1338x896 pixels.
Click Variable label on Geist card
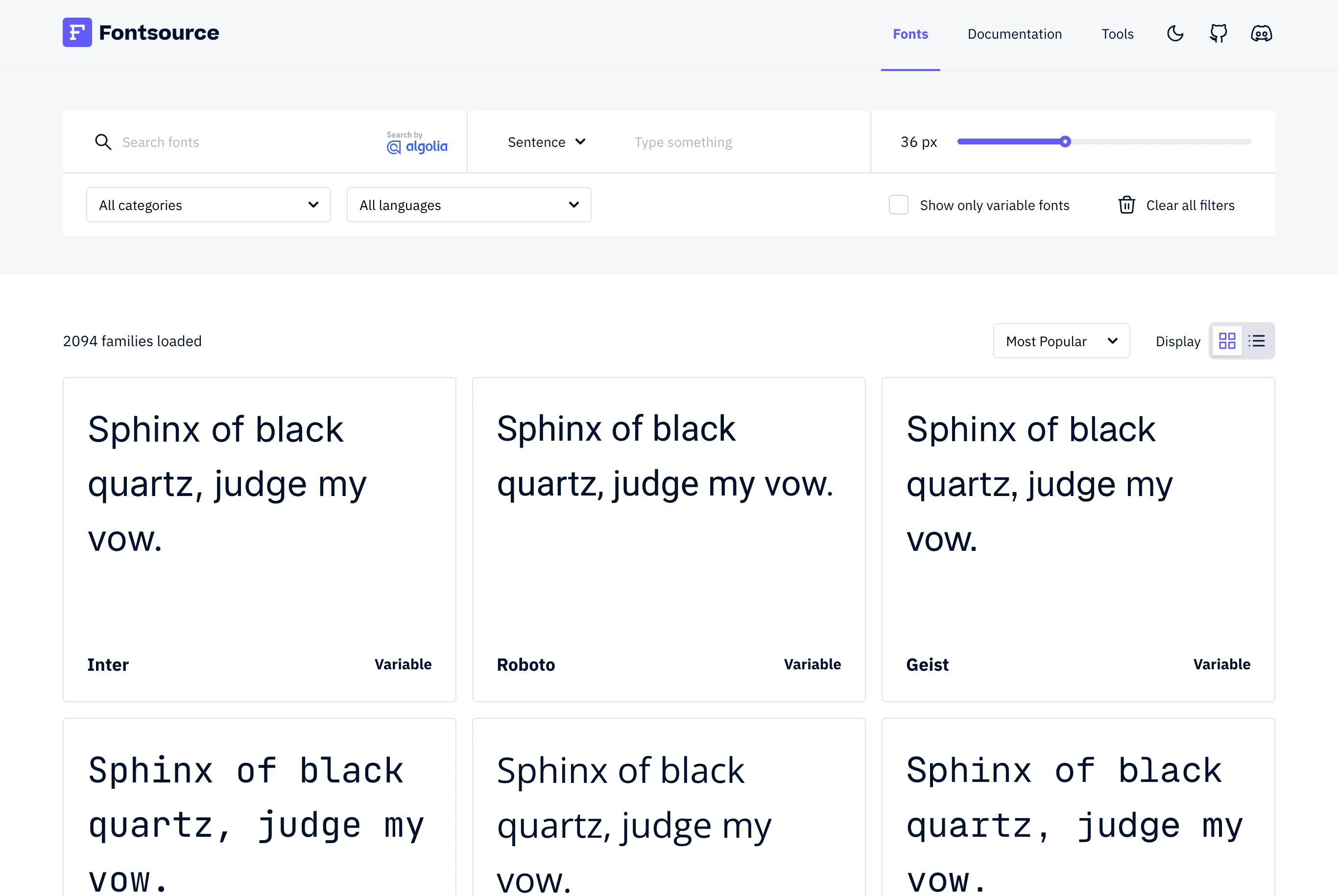tap(1221, 664)
